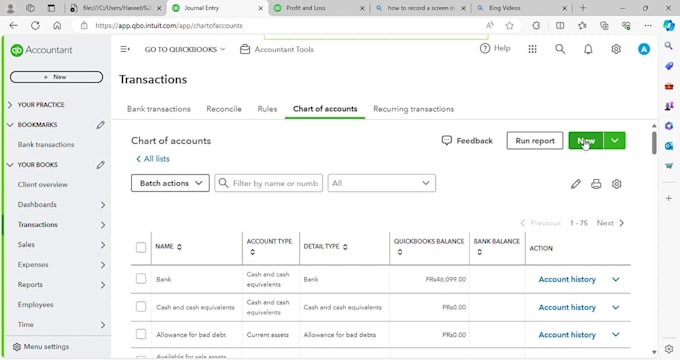Open table settings gear above the table
680x360 pixels.
[x=616, y=184]
